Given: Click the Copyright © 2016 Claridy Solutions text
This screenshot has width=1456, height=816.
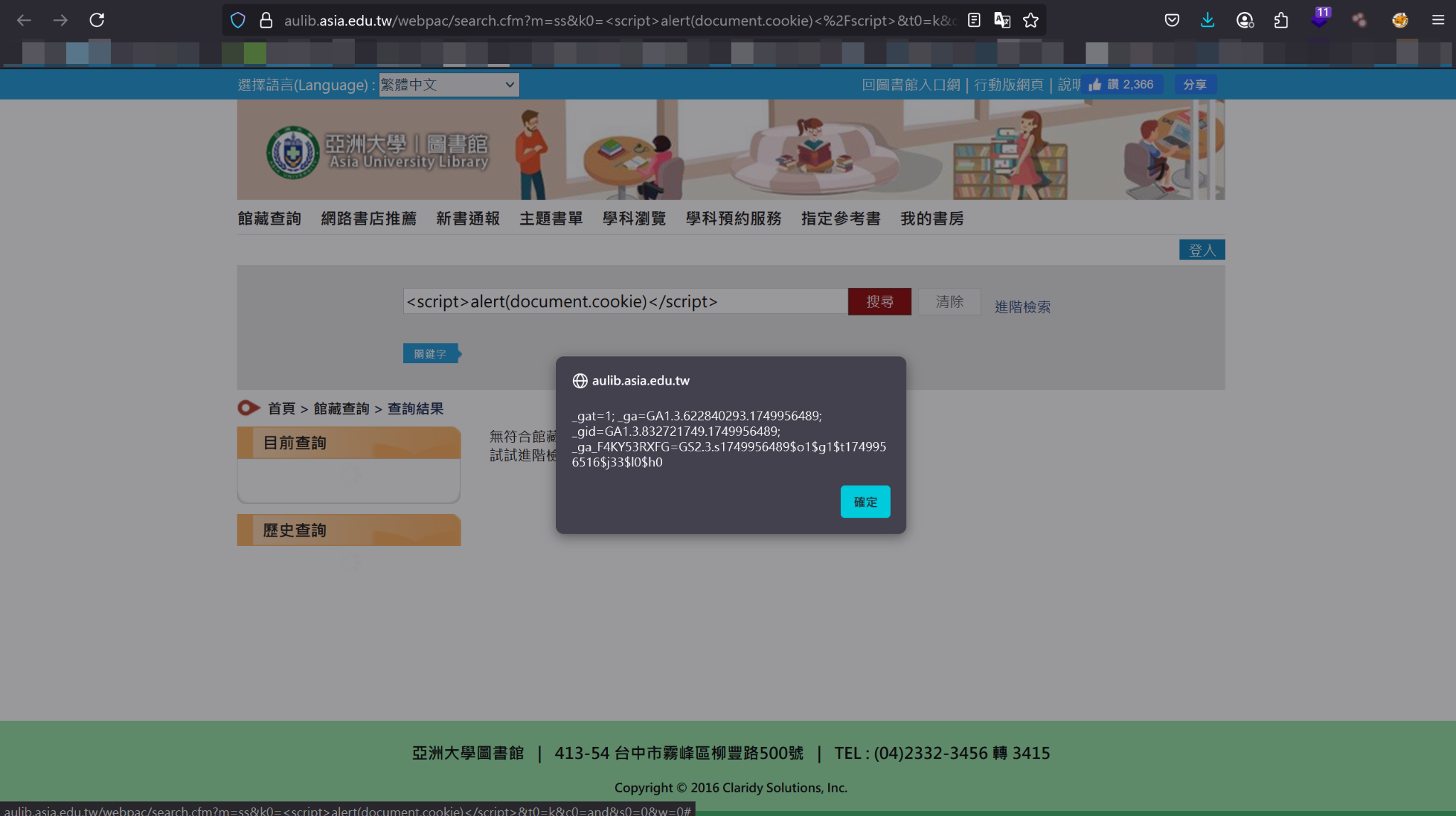Looking at the screenshot, I should click(731, 788).
